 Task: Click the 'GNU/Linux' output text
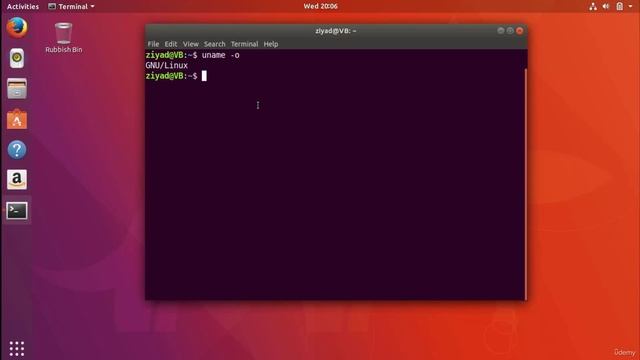(167, 65)
